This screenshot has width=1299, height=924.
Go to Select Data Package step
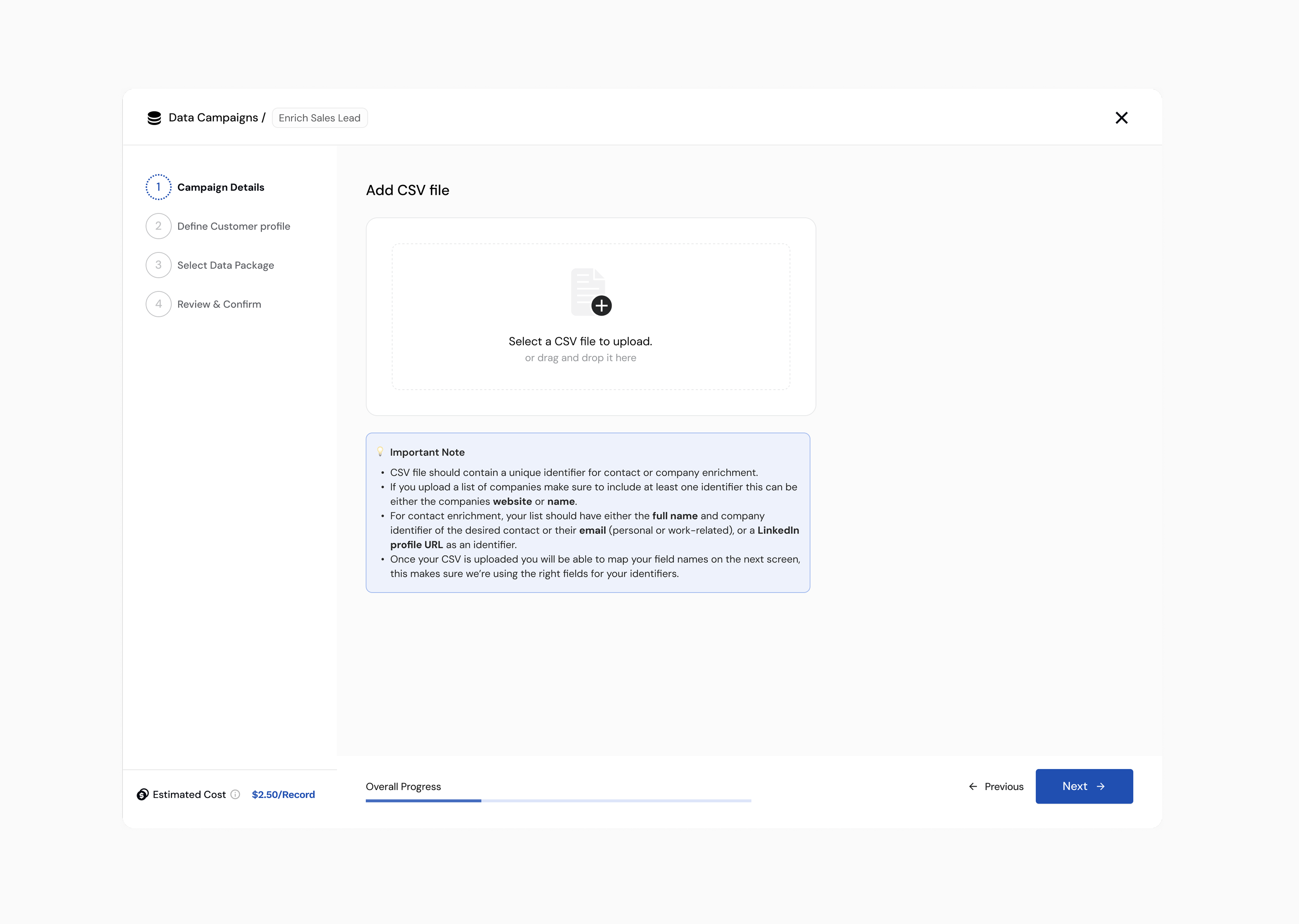click(x=225, y=265)
